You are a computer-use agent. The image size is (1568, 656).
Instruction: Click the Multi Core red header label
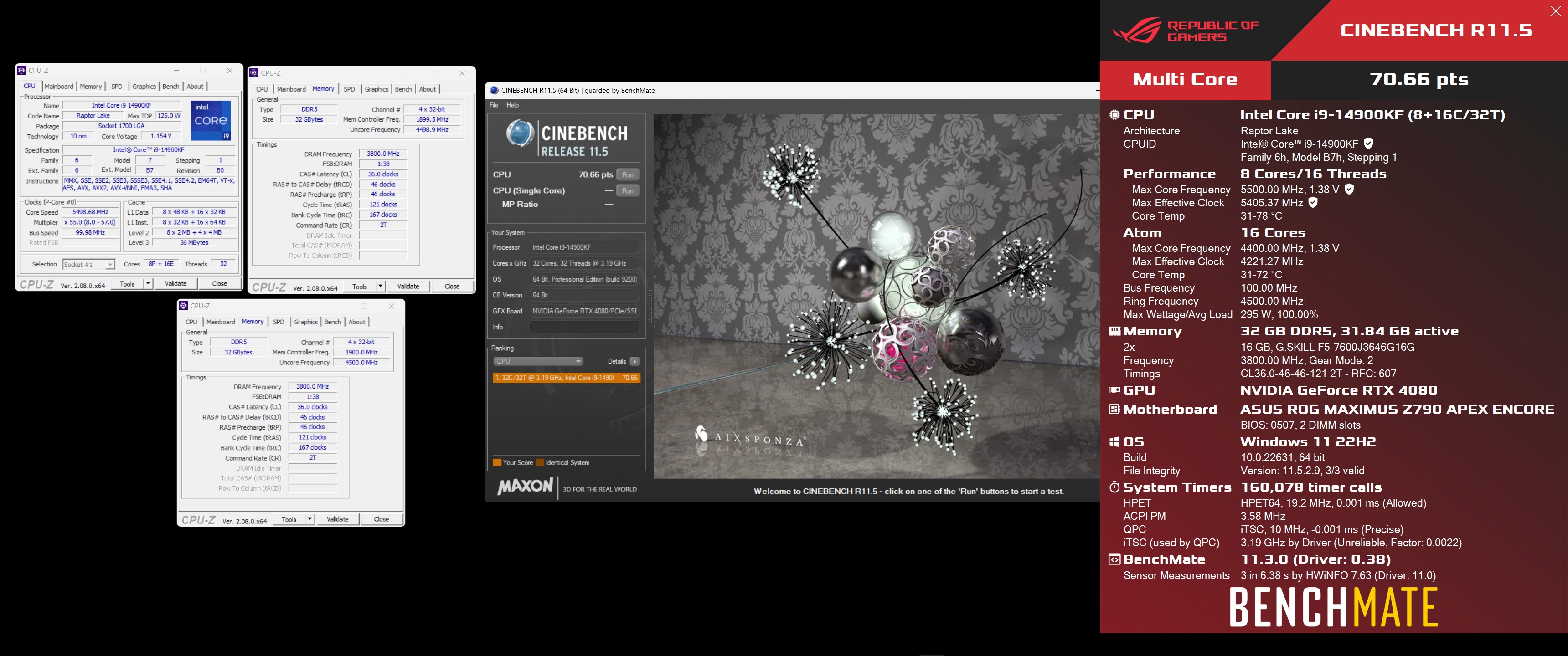tap(1185, 80)
